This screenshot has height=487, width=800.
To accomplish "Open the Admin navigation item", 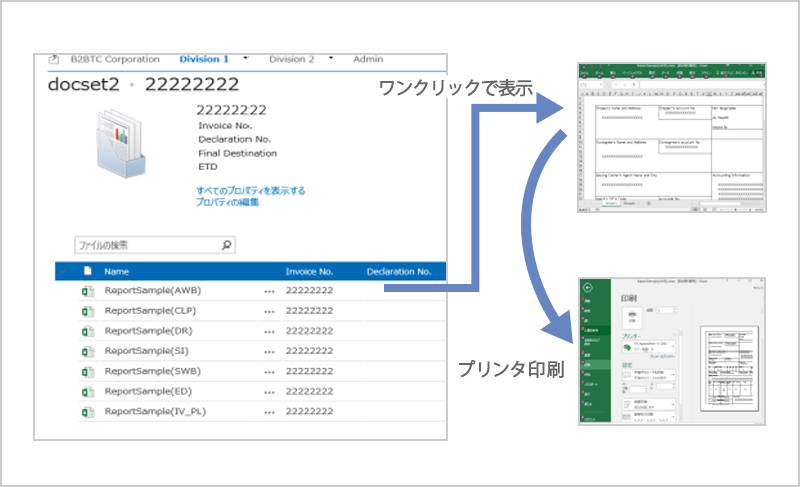I will (x=368, y=59).
